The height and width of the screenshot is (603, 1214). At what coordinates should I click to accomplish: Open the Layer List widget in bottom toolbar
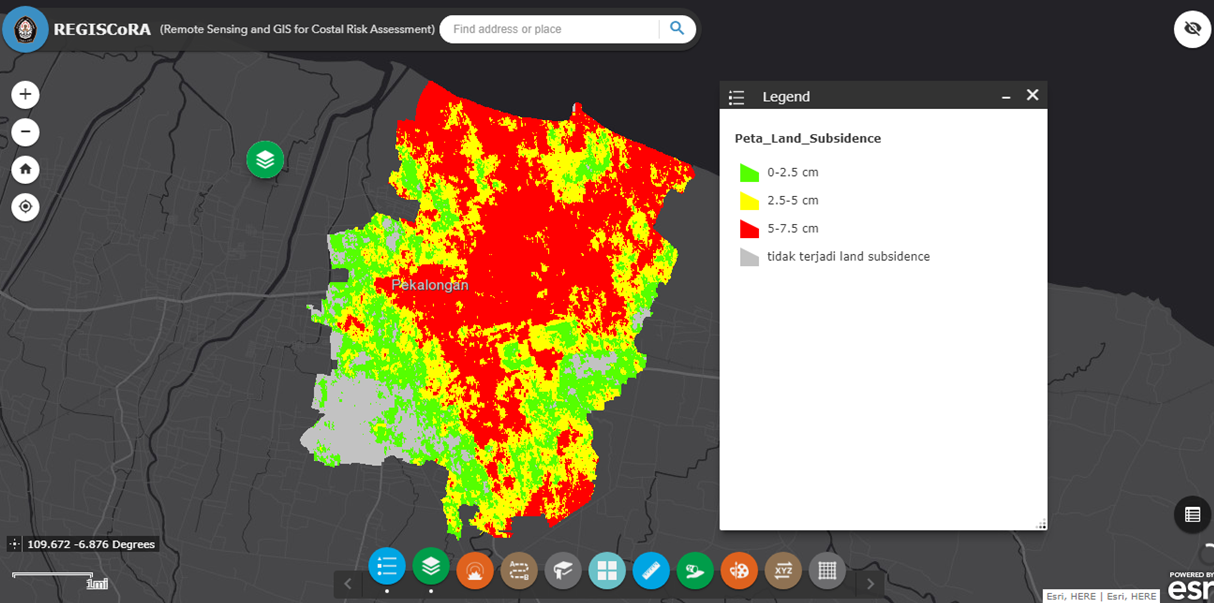pyautogui.click(x=431, y=566)
